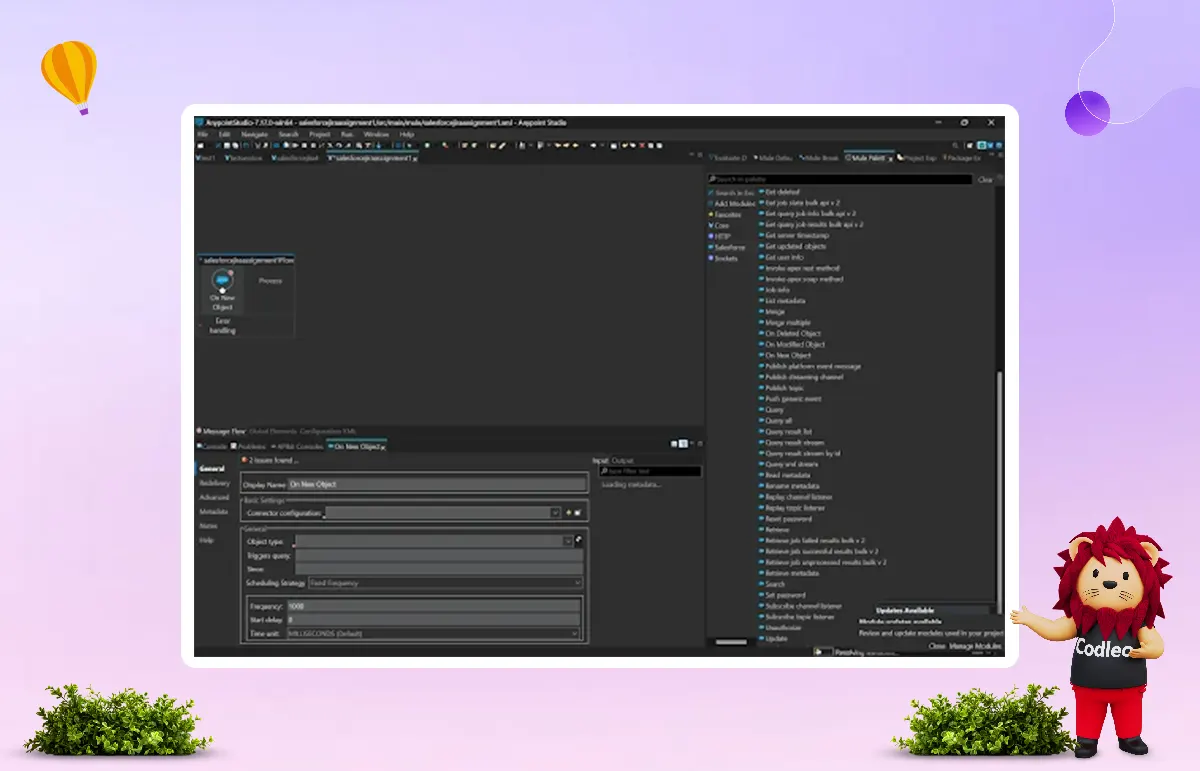Screen dimensions: 1200x771
Task: Click Manage Modules in updates popup
Action: point(976,647)
